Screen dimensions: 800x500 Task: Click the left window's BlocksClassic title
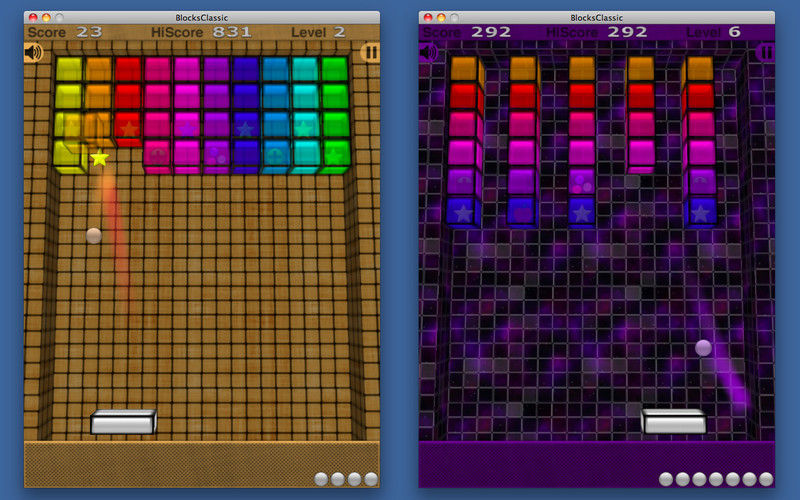click(x=202, y=17)
